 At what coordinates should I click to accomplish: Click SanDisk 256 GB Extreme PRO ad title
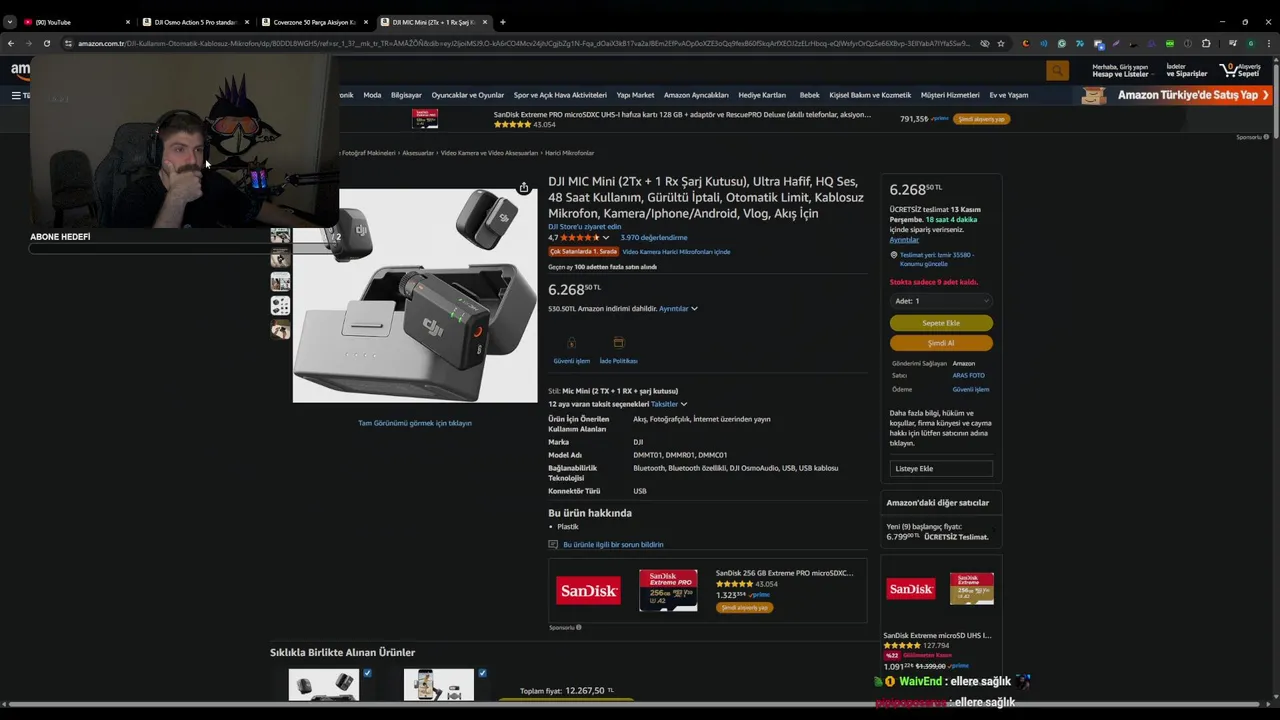784,573
